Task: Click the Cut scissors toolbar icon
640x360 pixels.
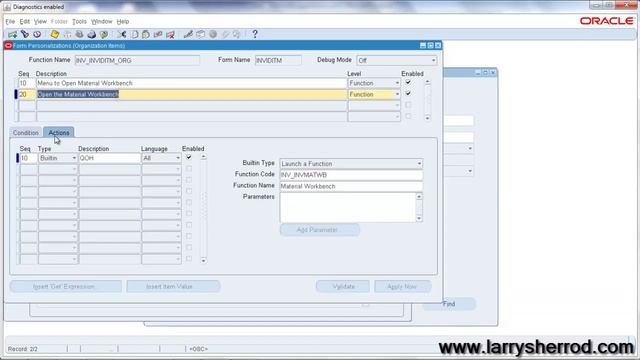Action: coord(122,34)
